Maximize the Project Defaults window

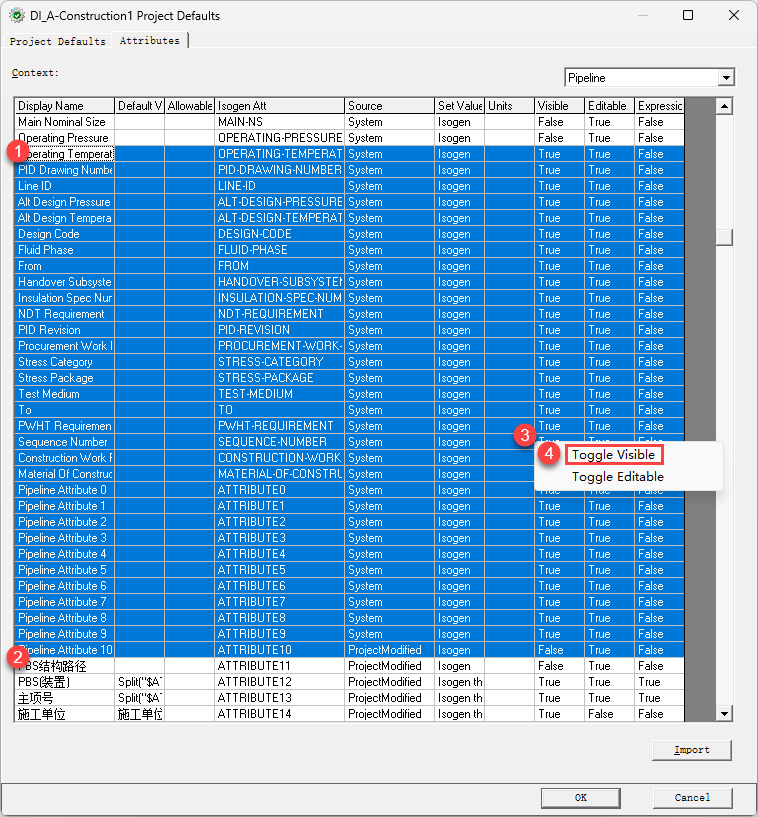688,16
